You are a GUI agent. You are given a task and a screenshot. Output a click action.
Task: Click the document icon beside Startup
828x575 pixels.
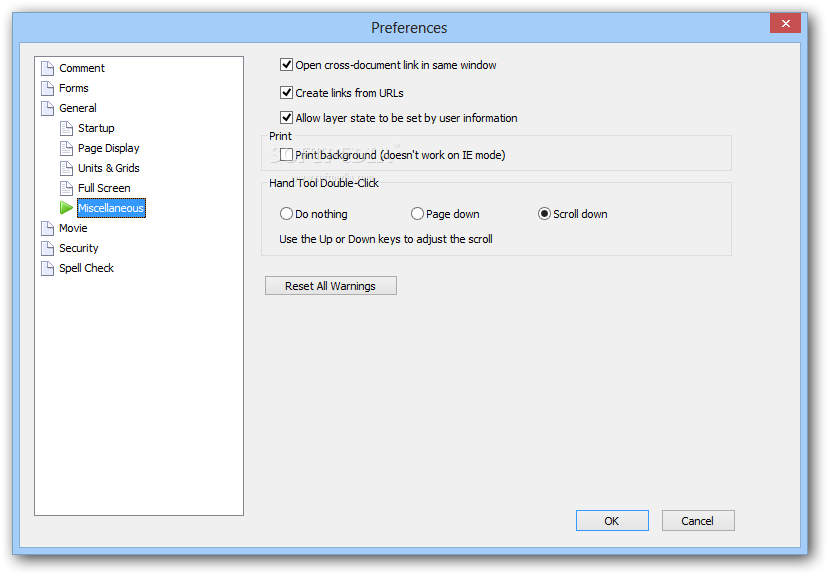click(67, 128)
